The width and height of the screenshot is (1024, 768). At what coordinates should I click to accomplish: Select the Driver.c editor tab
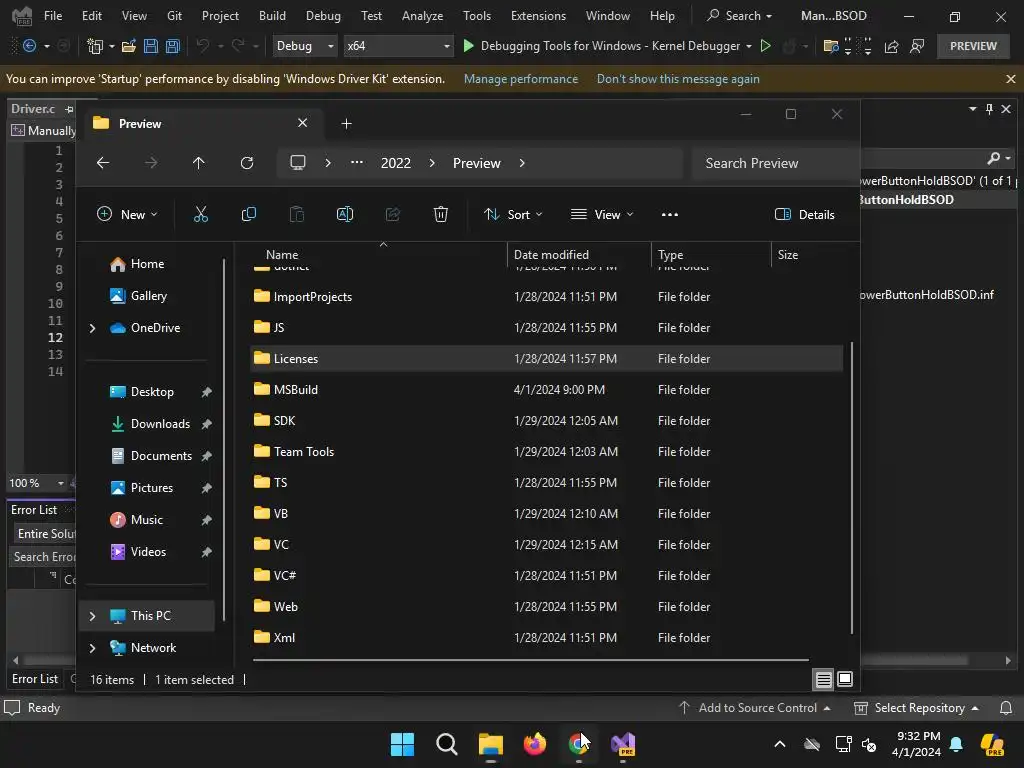[x=33, y=109]
